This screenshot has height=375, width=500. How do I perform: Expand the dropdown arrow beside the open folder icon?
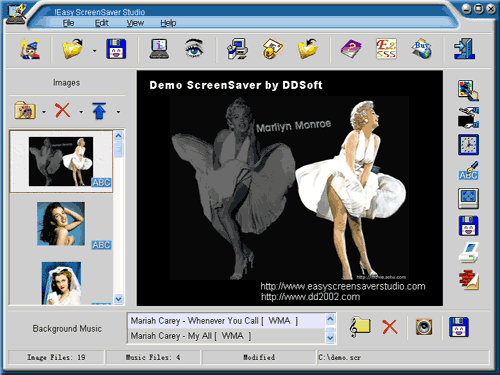[x=95, y=51]
